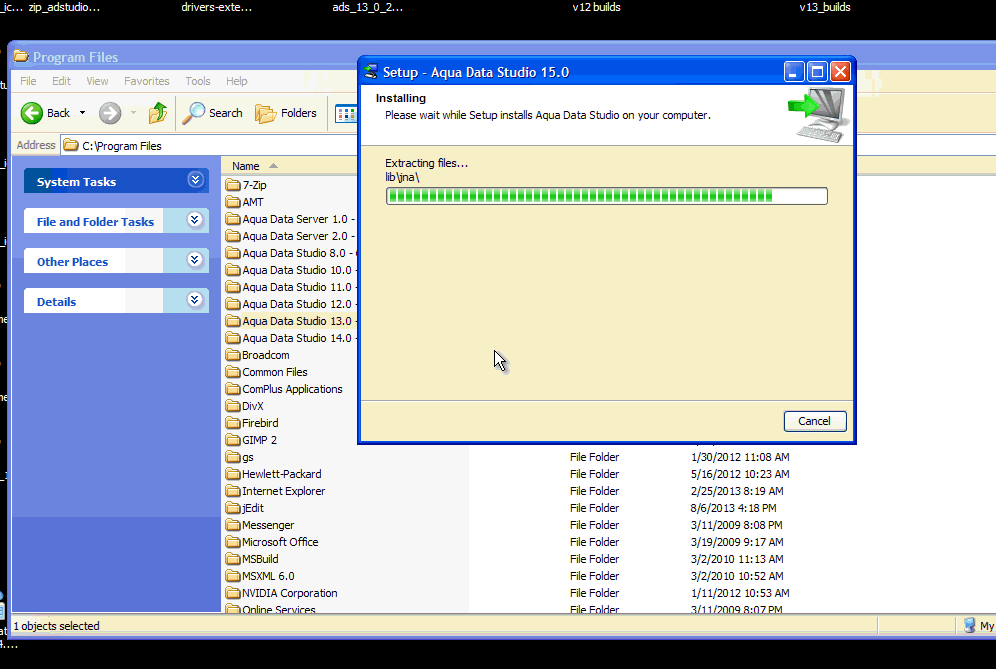Click the MSXML 6.0 folder name

pos(268,576)
